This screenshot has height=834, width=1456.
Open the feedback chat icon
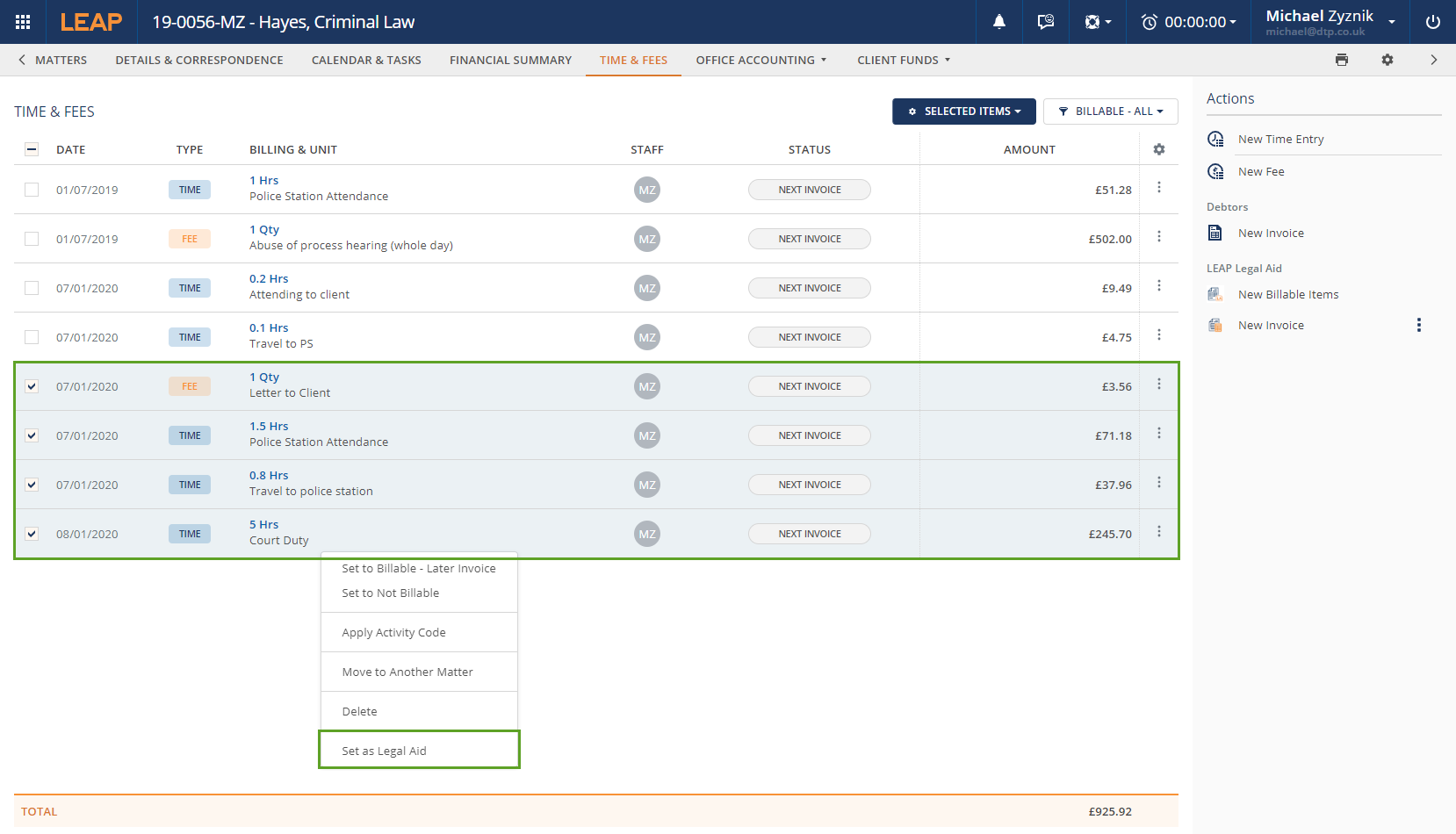(1045, 22)
